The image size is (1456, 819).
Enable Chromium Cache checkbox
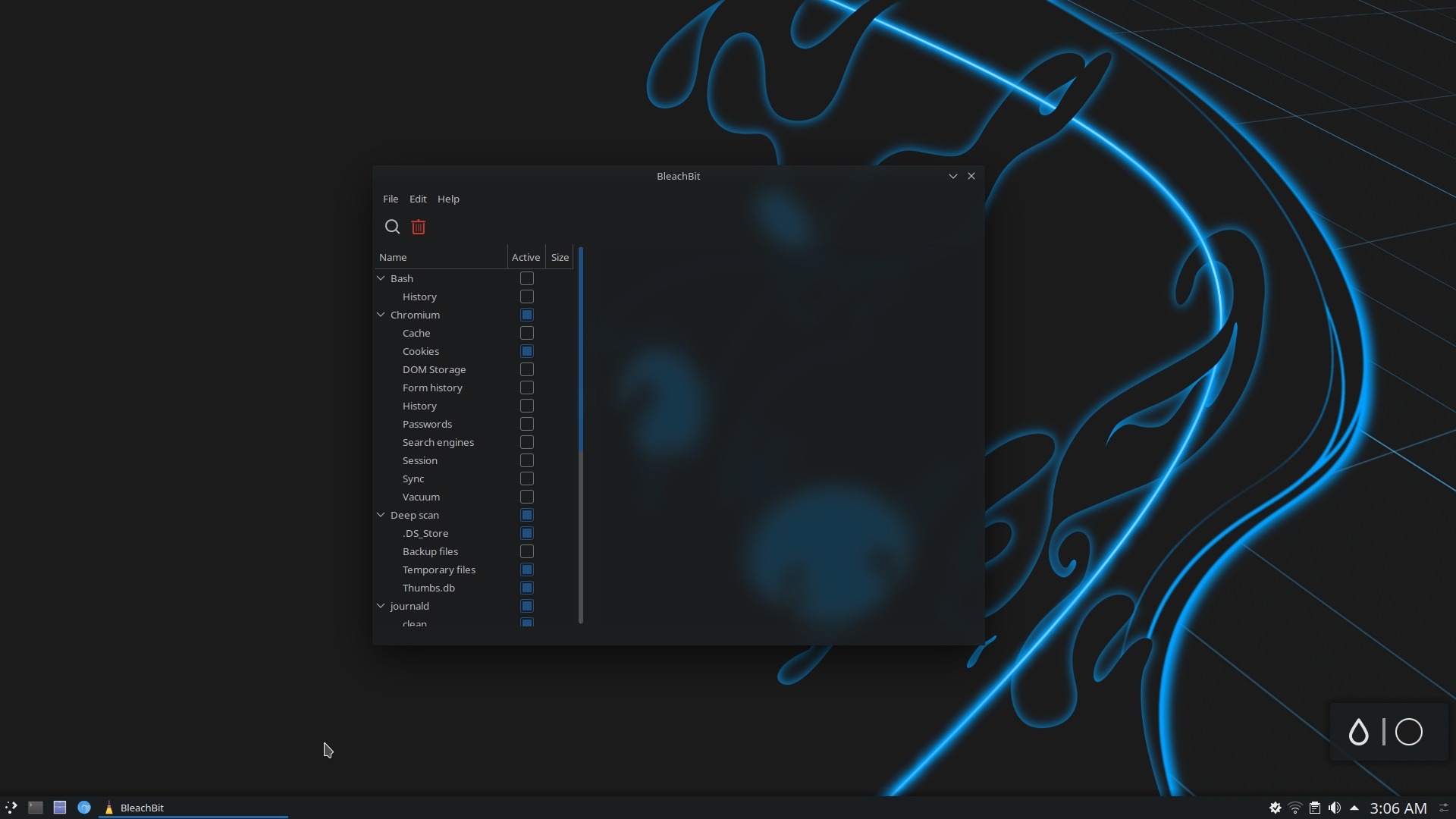pyautogui.click(x=527, y=333)
